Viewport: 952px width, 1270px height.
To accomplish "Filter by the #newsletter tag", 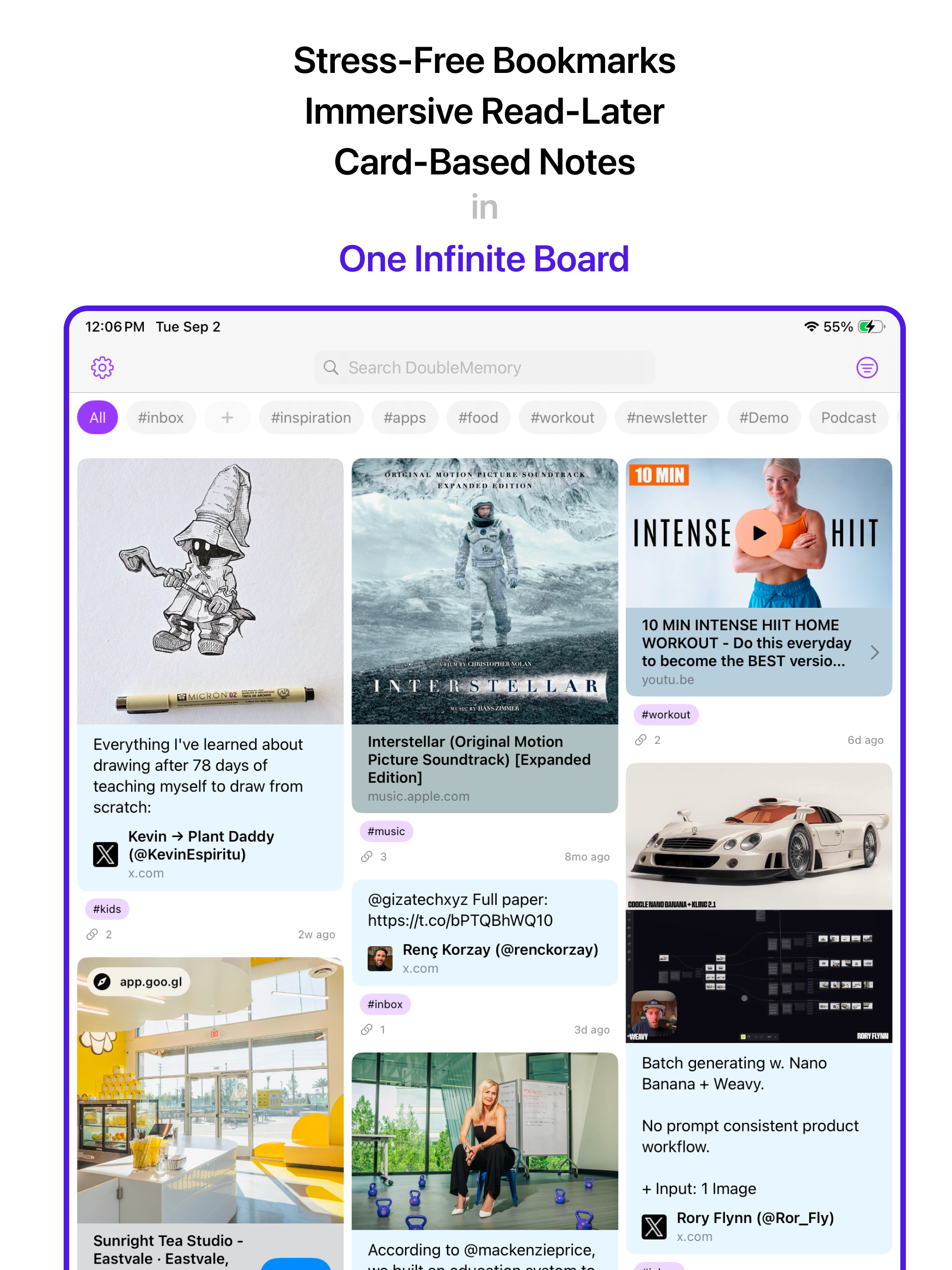I will [x=666, y=417].
